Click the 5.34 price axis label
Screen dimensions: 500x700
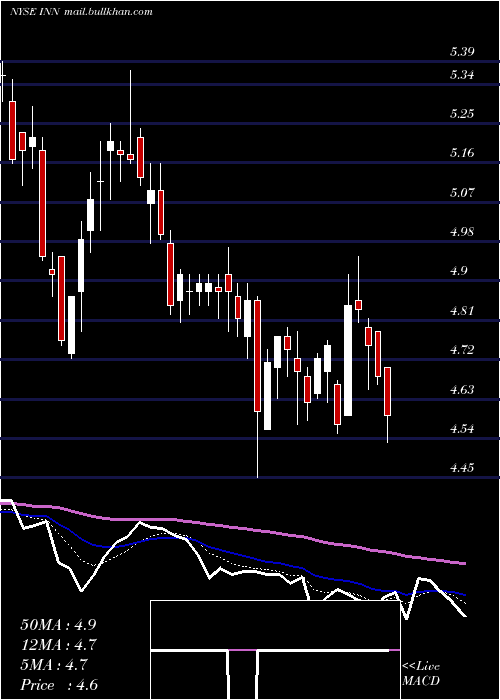tap(462, 75)
